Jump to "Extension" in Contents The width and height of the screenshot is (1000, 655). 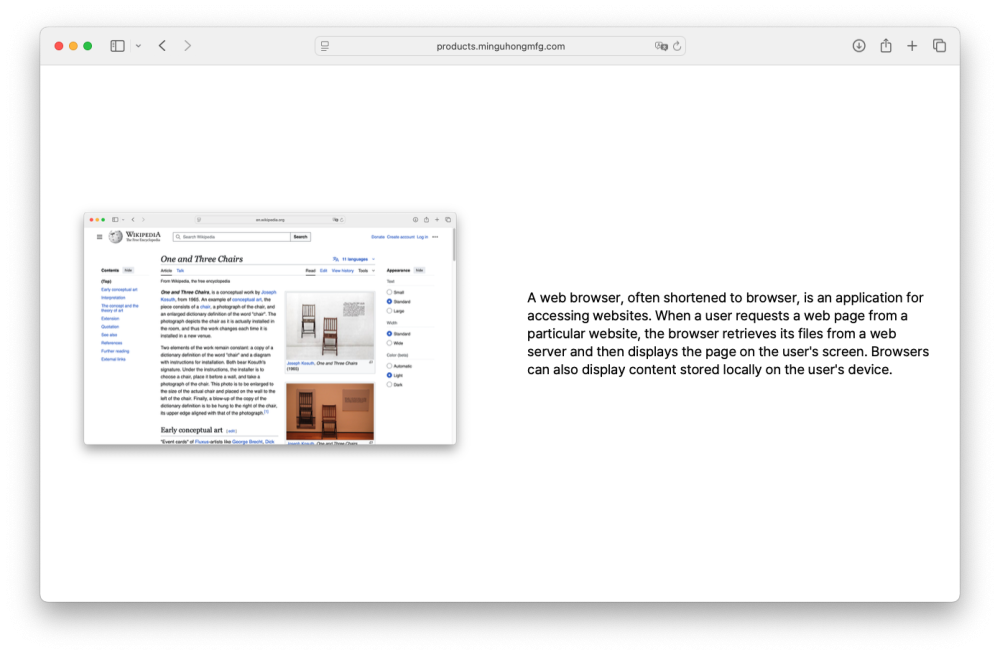(110, 318)
